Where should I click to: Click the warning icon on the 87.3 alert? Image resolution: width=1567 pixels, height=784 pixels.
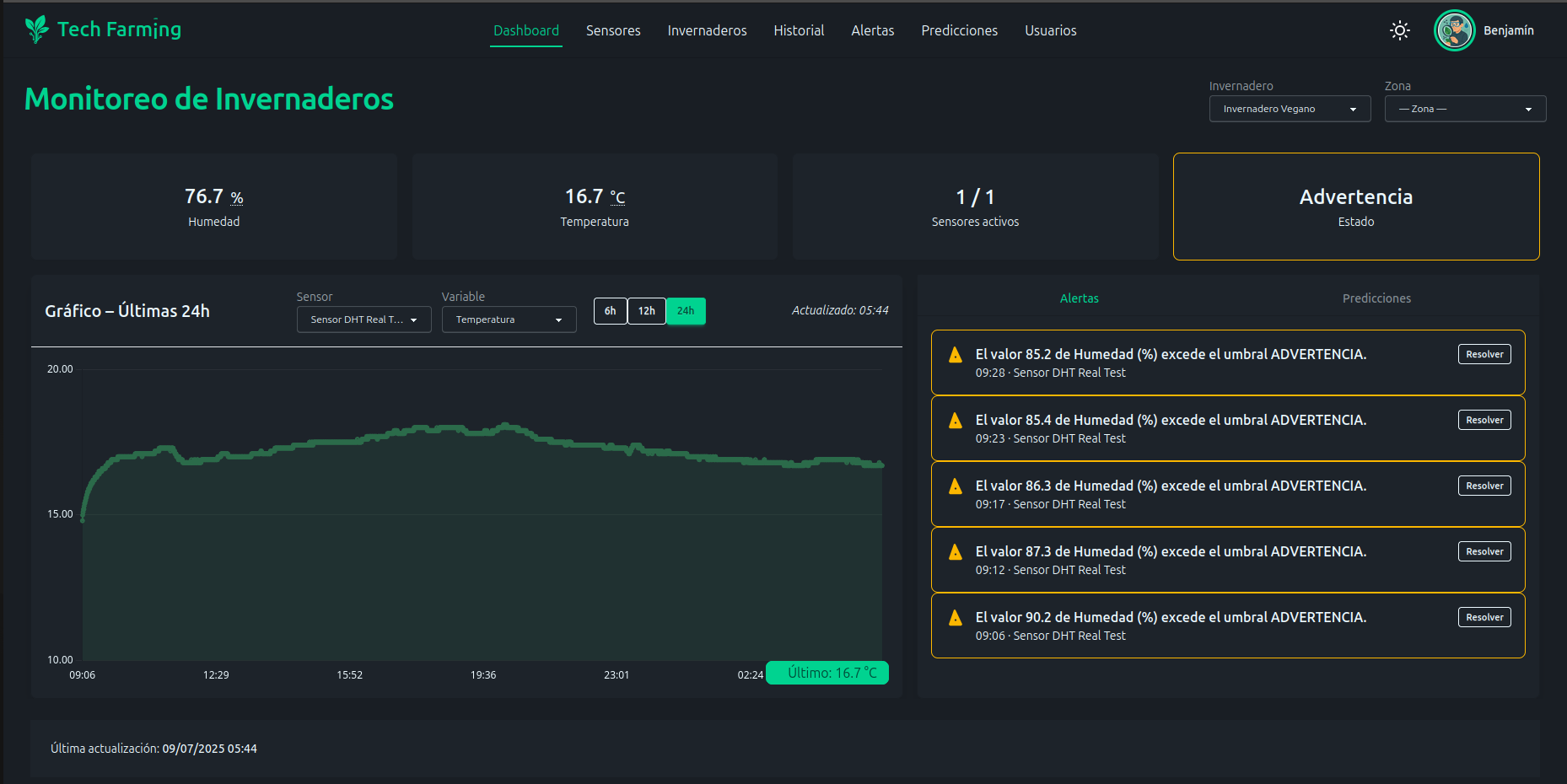[955, 552]
